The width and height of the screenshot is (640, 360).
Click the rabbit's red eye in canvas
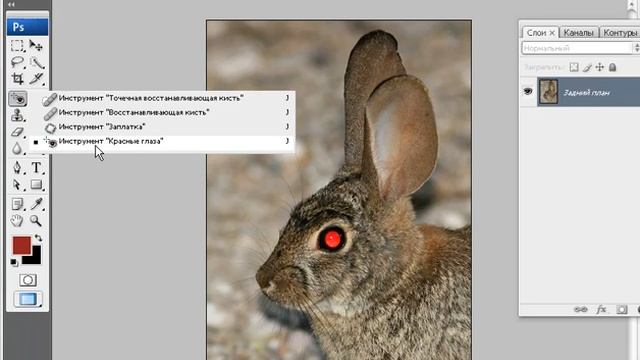point(332,239)
